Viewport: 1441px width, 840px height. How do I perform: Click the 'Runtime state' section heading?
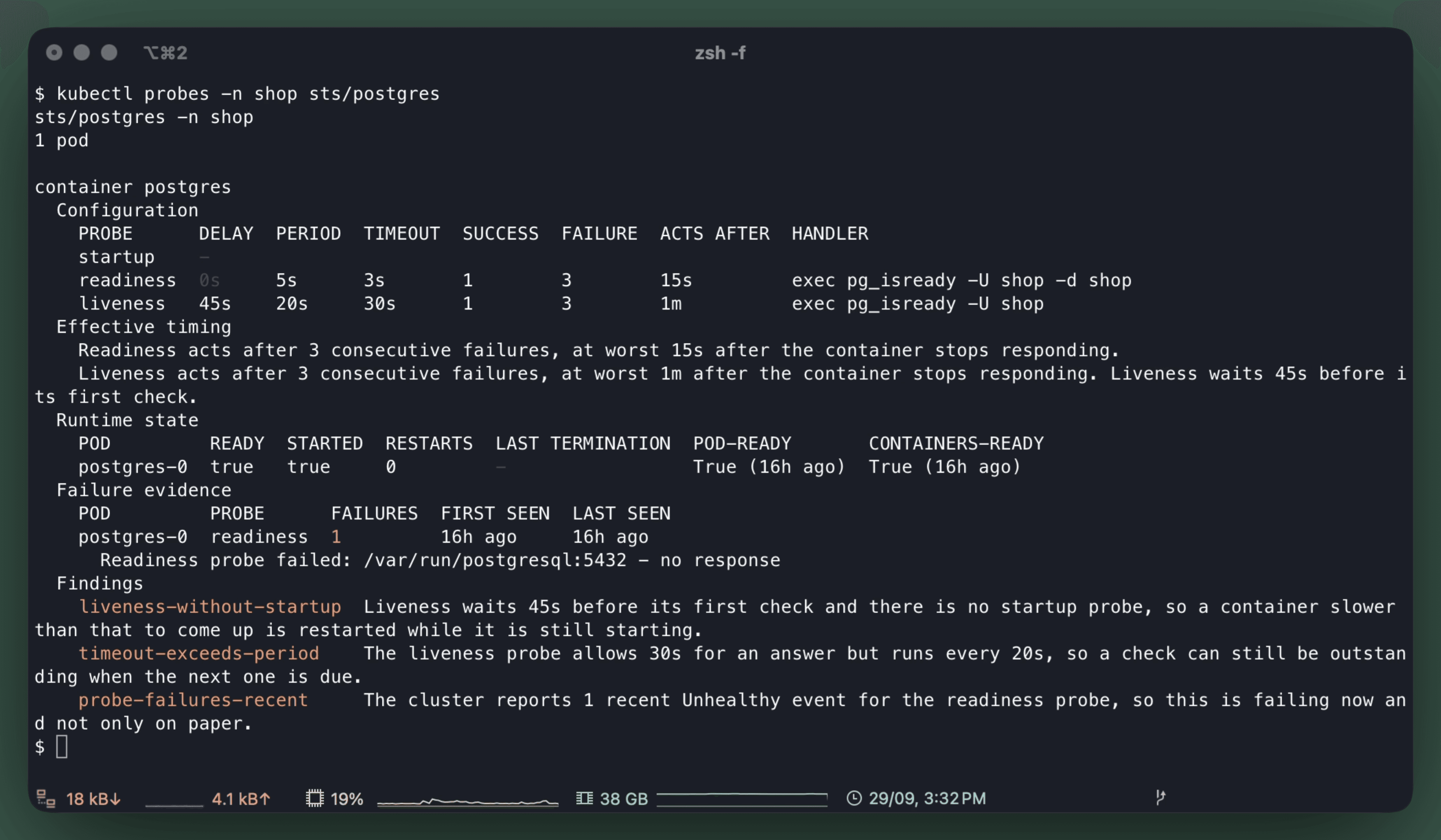point(127,420)
